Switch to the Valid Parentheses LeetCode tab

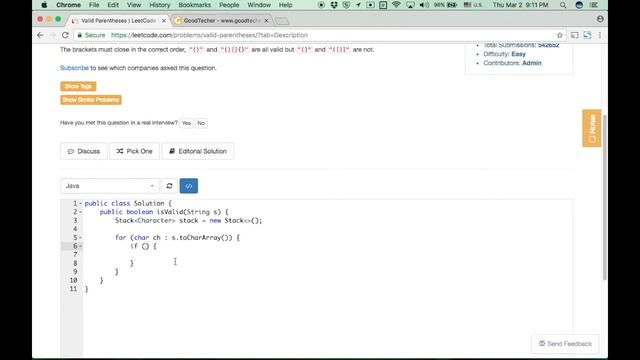pos(118,20)
